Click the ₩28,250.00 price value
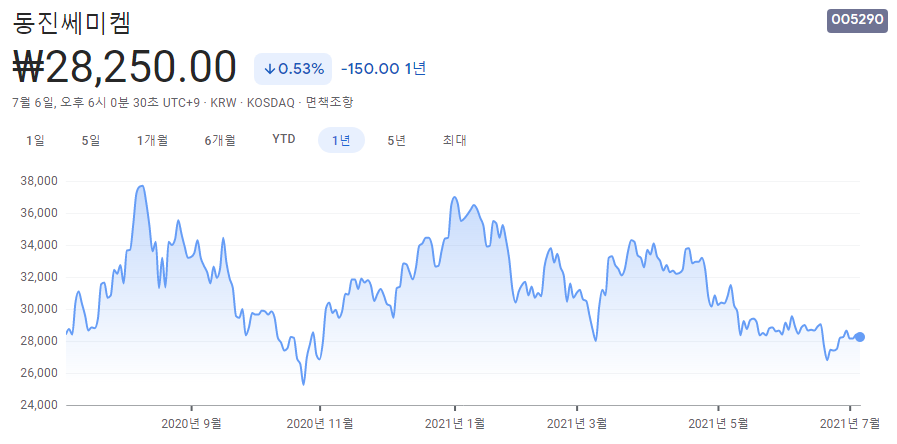 tap(124, 67)
